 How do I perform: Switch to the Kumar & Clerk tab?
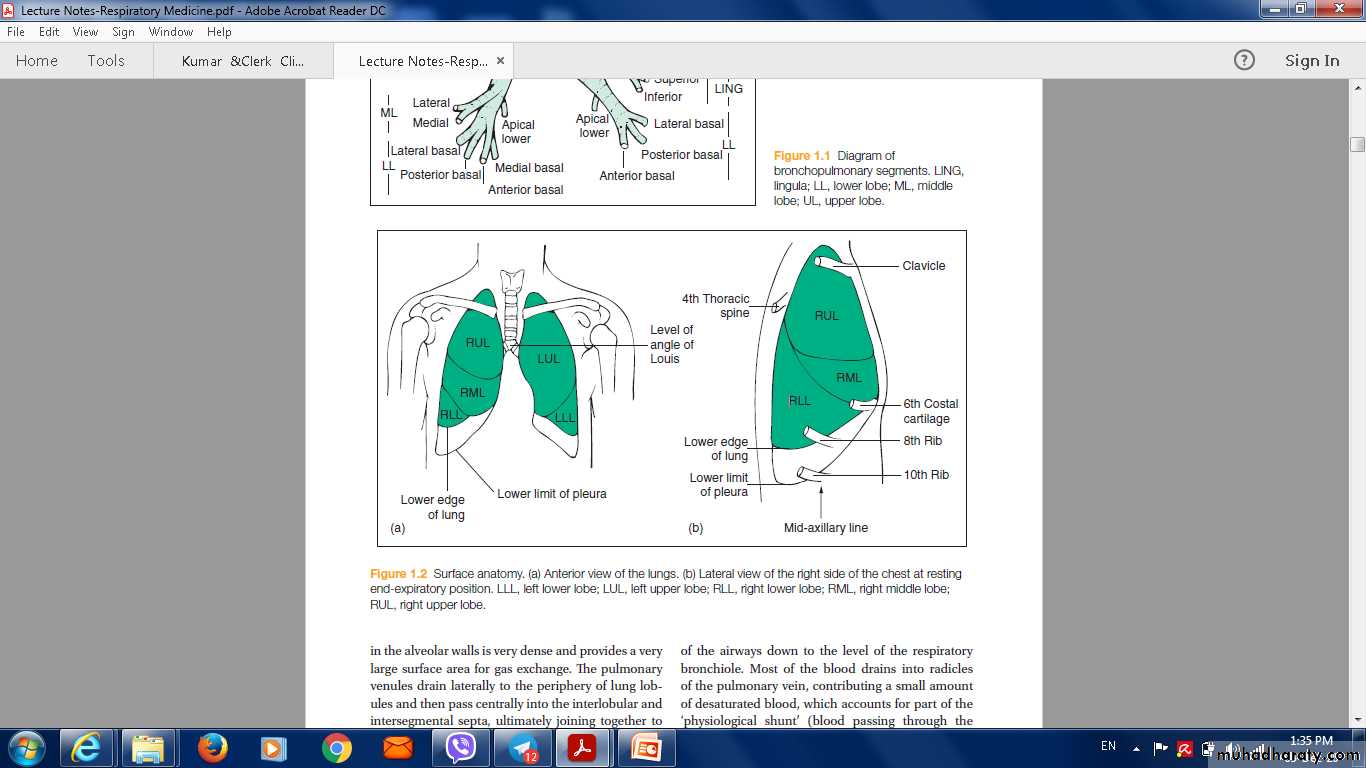(x=243, y=61)
